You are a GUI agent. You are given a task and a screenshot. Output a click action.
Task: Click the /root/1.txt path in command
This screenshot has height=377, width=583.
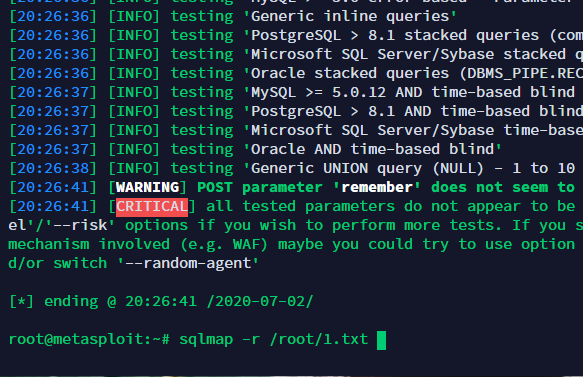pyautogui.click(x=319, y=339)
